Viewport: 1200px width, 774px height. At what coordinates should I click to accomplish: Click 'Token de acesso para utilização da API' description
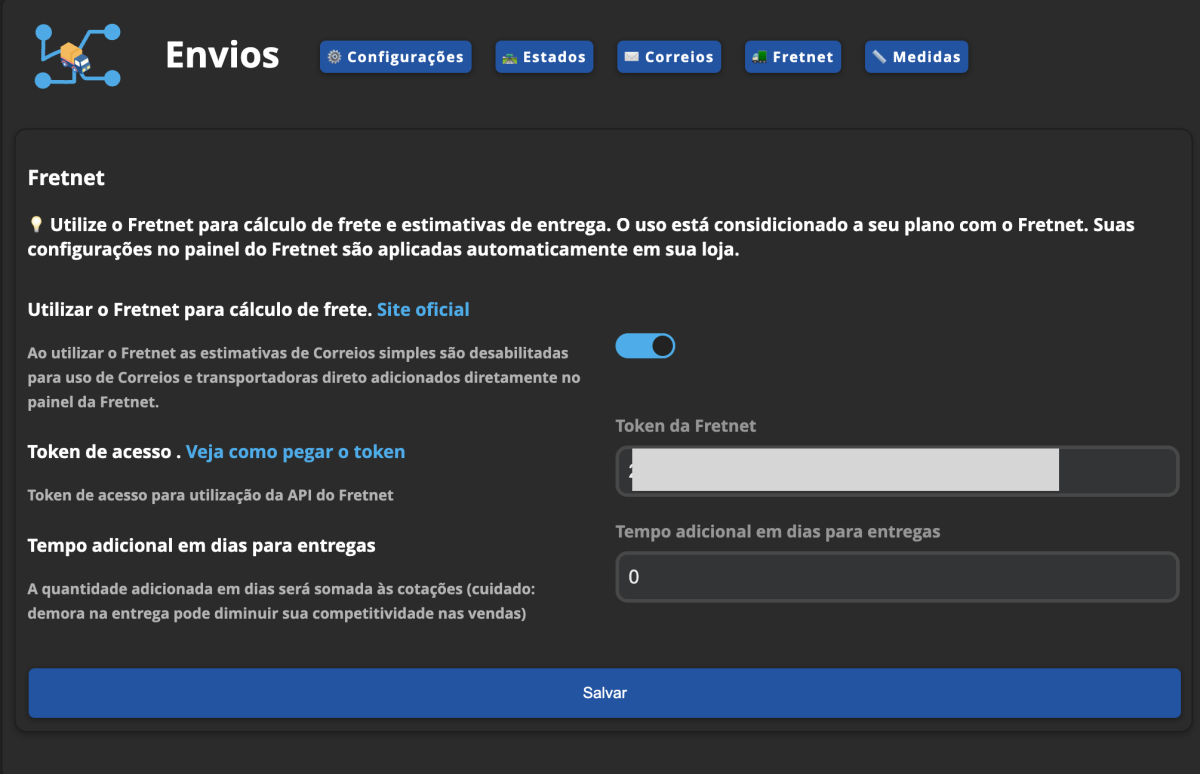coord(211,495)
